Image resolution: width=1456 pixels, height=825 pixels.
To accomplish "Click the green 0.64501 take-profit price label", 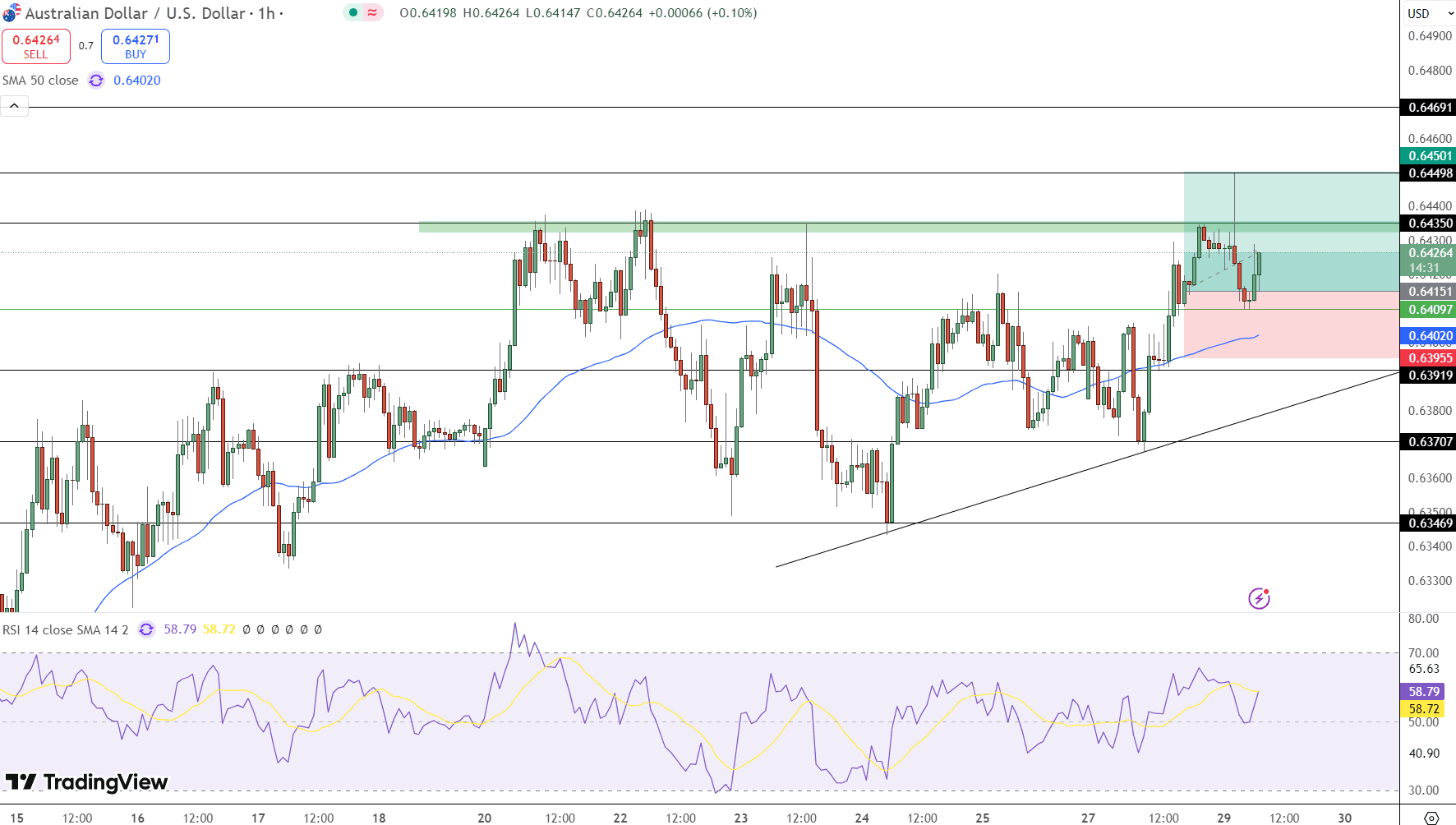I will pos(1430,156).
